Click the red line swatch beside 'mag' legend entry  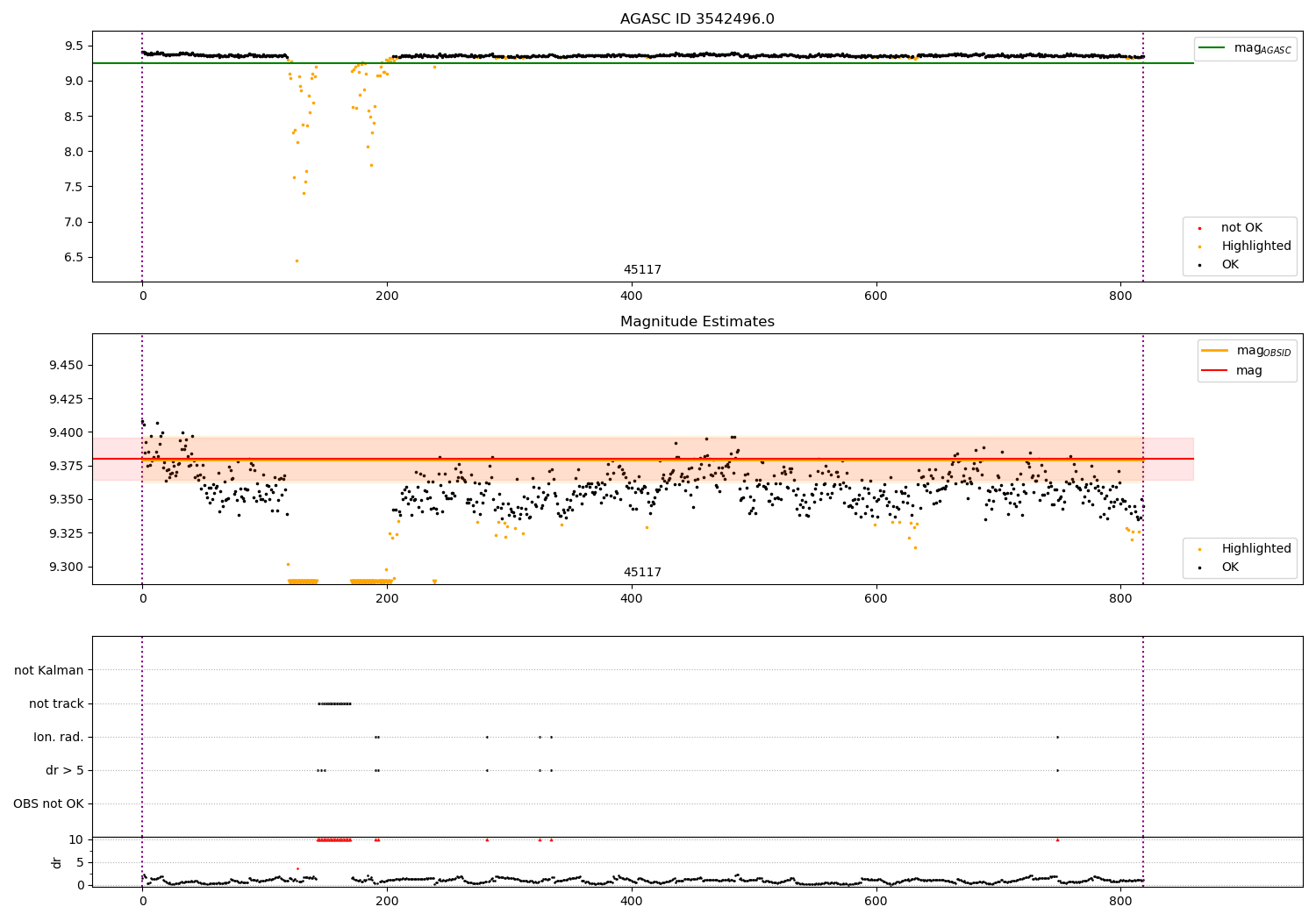coord(1214,370)
